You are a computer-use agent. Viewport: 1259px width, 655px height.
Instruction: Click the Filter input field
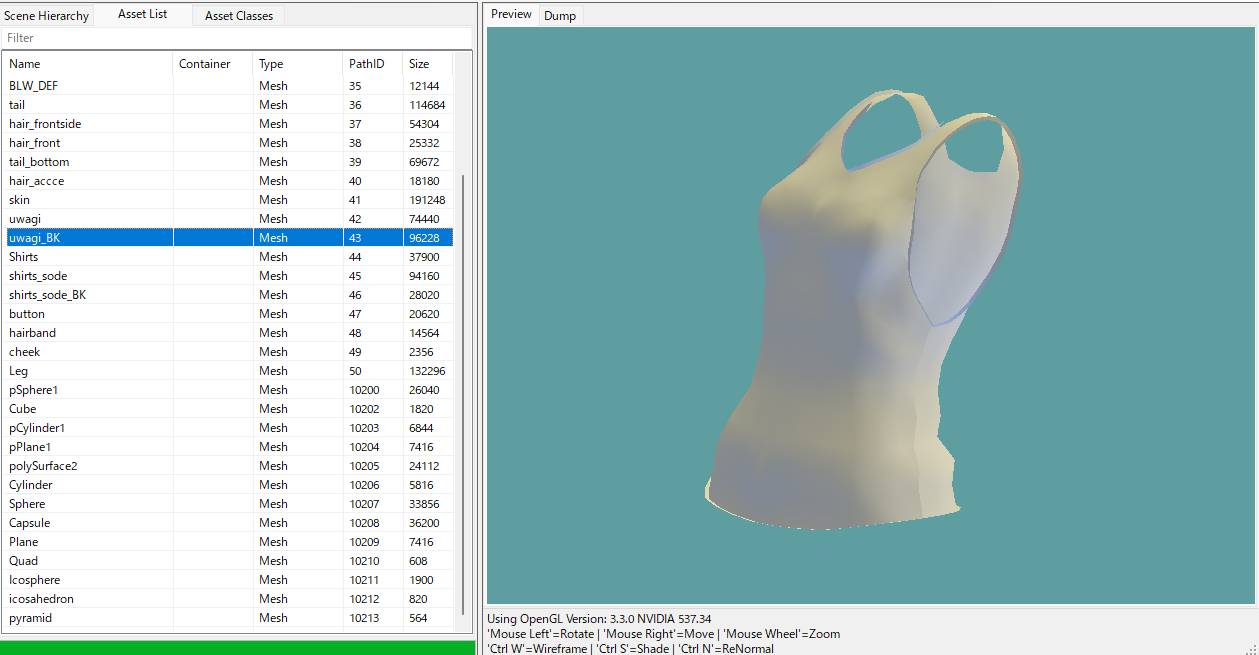tap(236, 38)
